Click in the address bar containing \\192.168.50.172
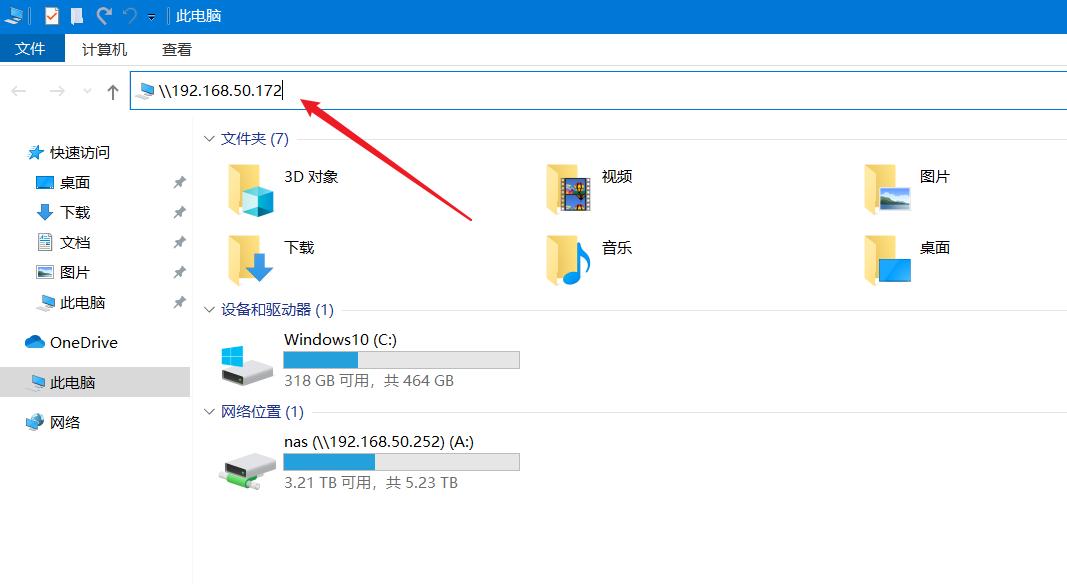 click(x=599, y=91)
